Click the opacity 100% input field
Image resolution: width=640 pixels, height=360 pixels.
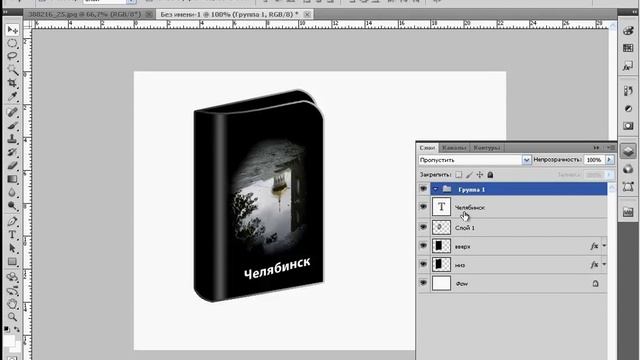[594, 160]
